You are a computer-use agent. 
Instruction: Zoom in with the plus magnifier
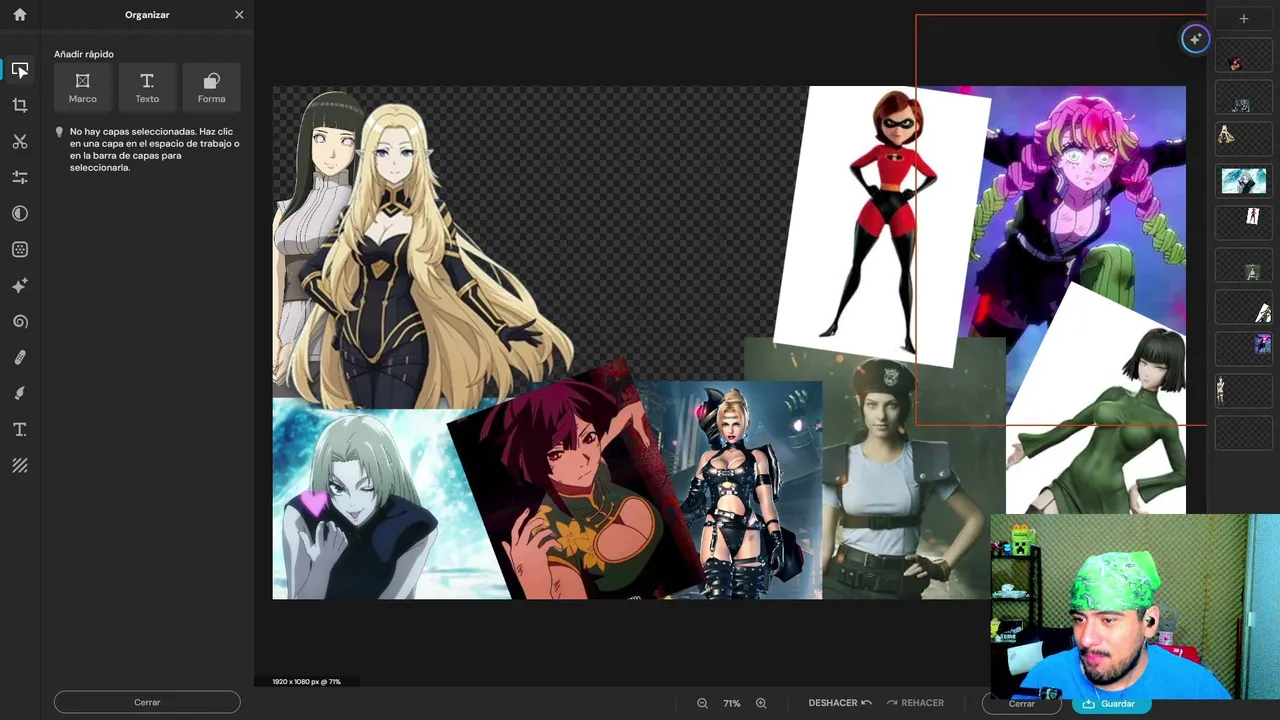click(761, 703)
